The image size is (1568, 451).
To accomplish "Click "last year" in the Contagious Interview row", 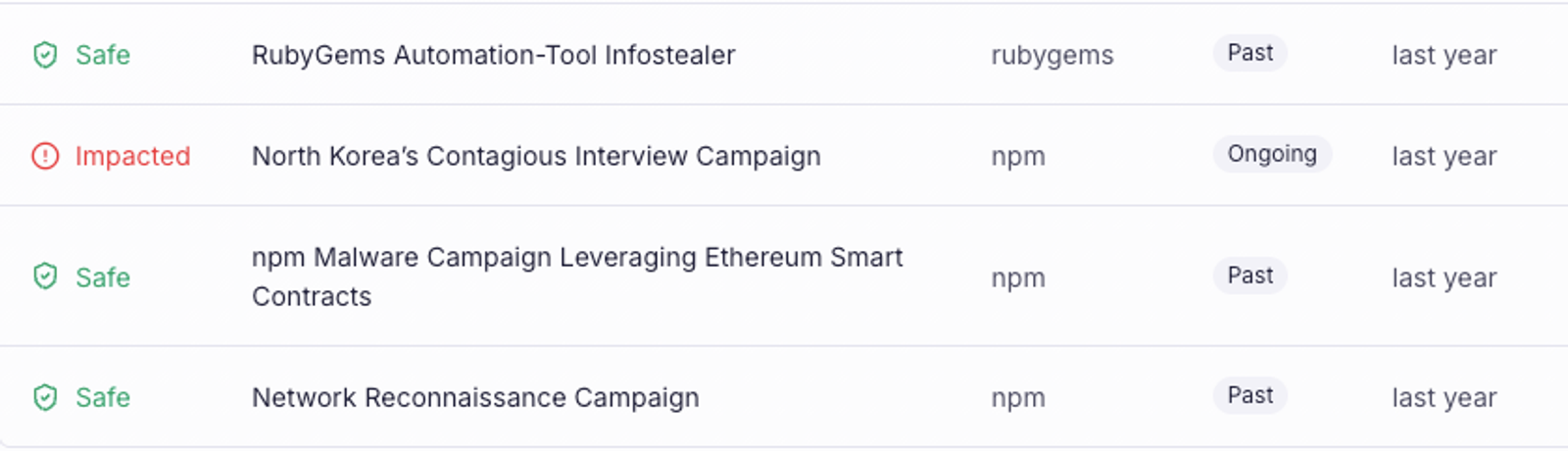I will coord(1444,157).
